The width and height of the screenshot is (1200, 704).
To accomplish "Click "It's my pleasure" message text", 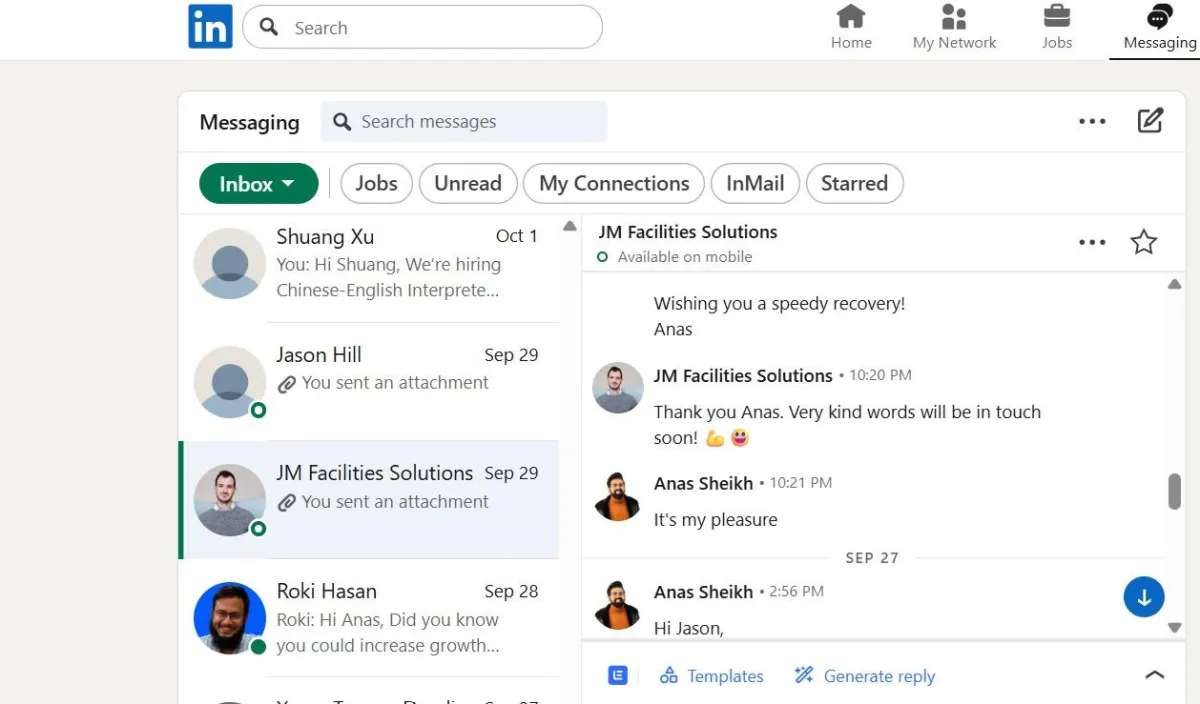I will (x=716, y=520).
